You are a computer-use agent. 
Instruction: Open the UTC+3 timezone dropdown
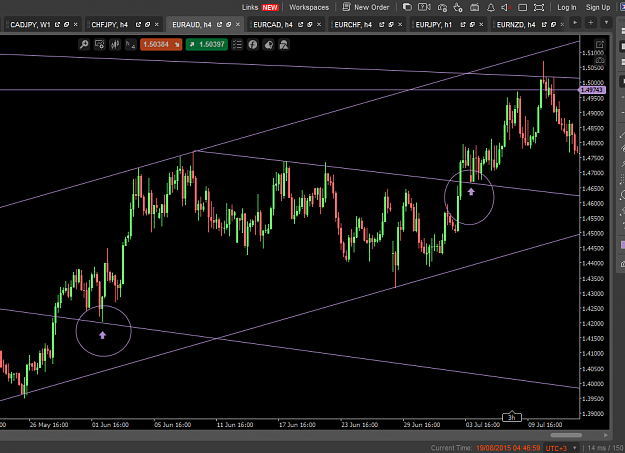(x=561, y=448)
